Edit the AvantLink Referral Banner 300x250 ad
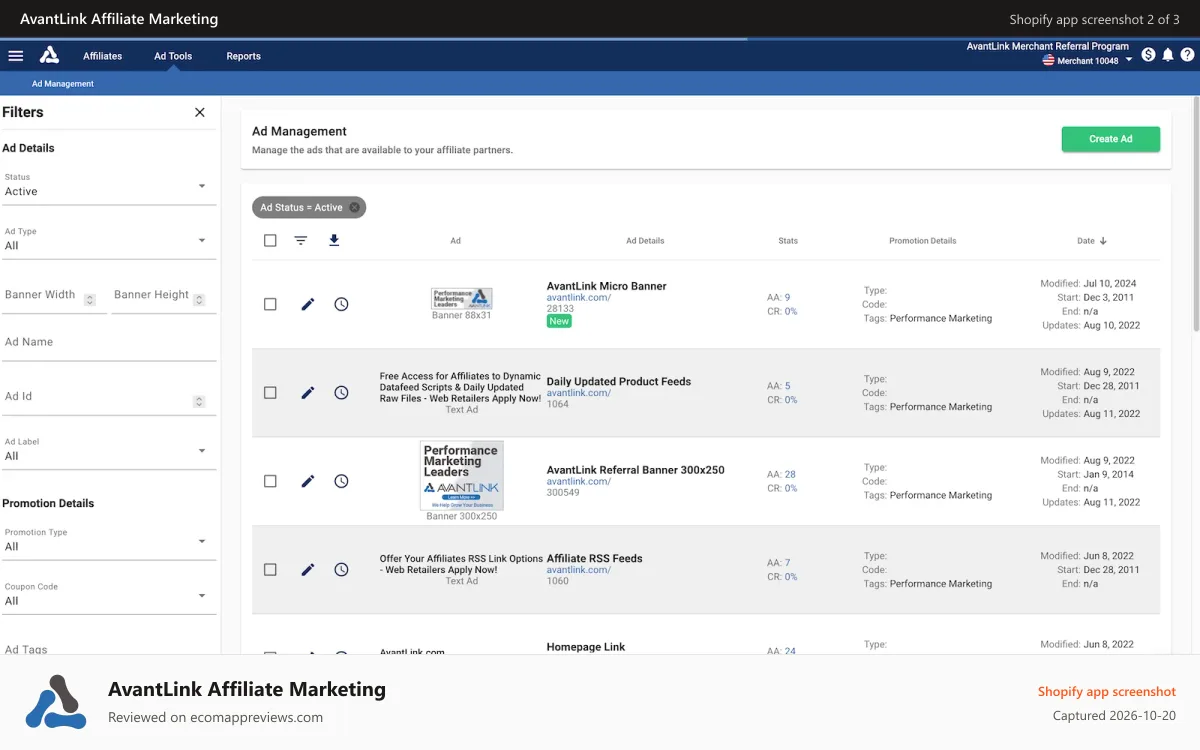 (308, 481)
